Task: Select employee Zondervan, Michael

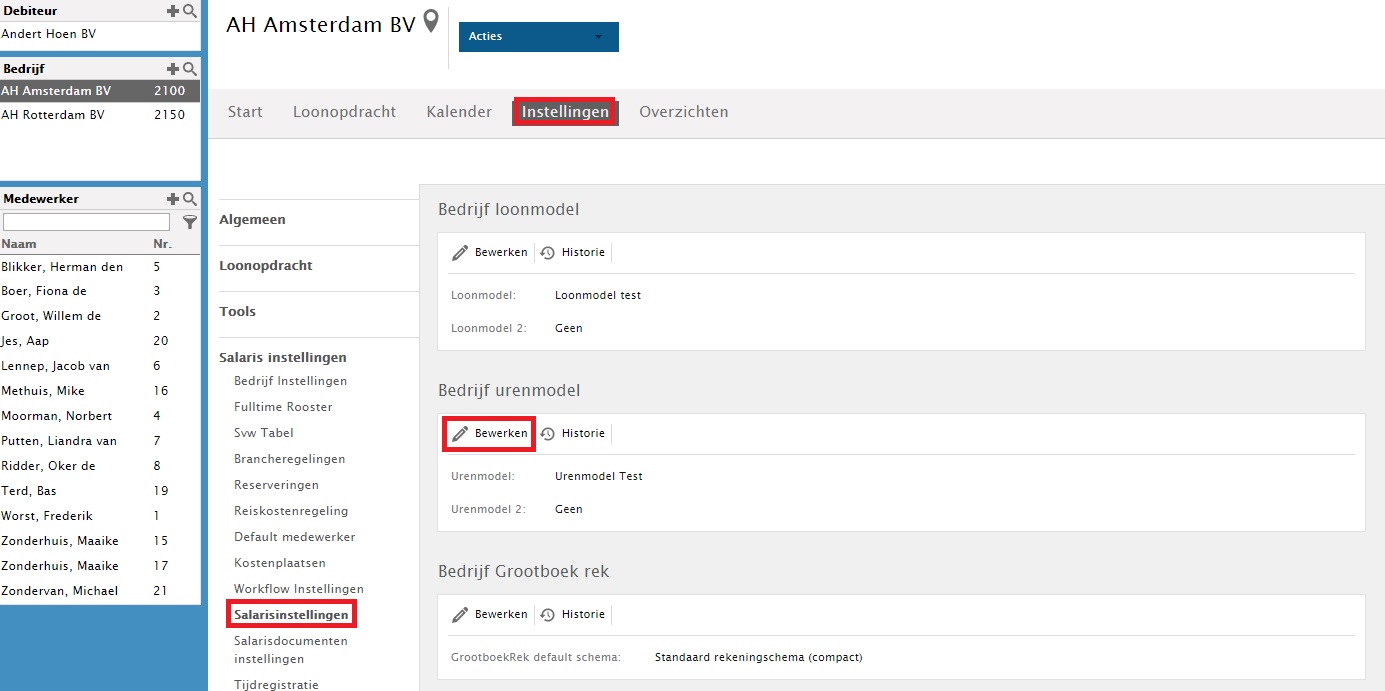Action: (x=100, y=591)
